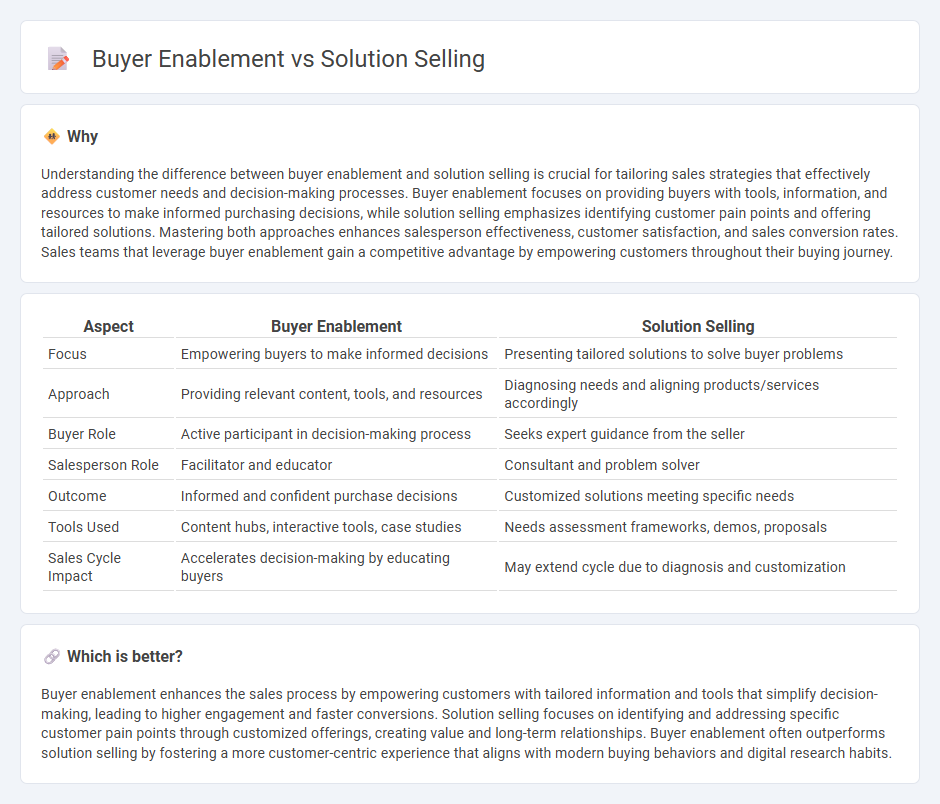Select the 'Salesperson Role' row label
This screenshot has width=940, height=804.
(103, 465)
